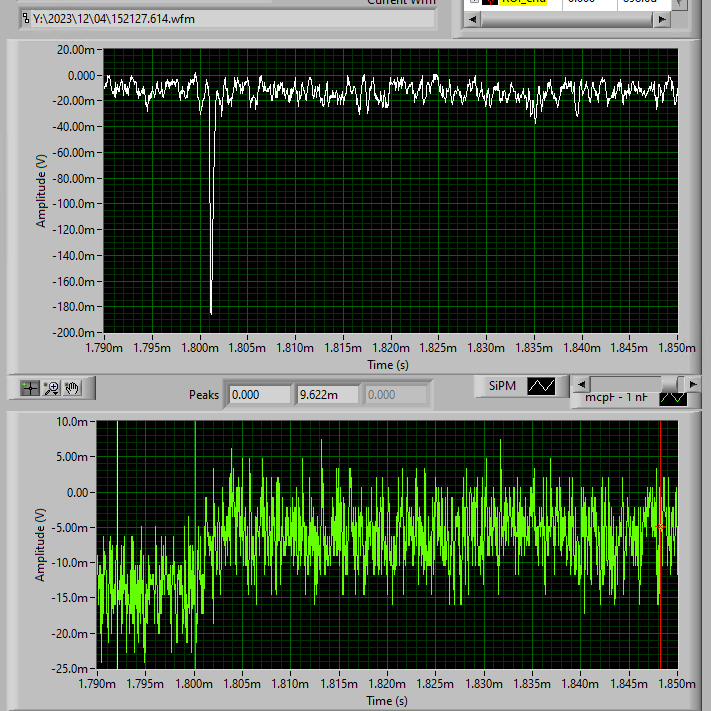Select the crosshair cursor tool in graph palette
711x711 pixels.
coord(29,387)
